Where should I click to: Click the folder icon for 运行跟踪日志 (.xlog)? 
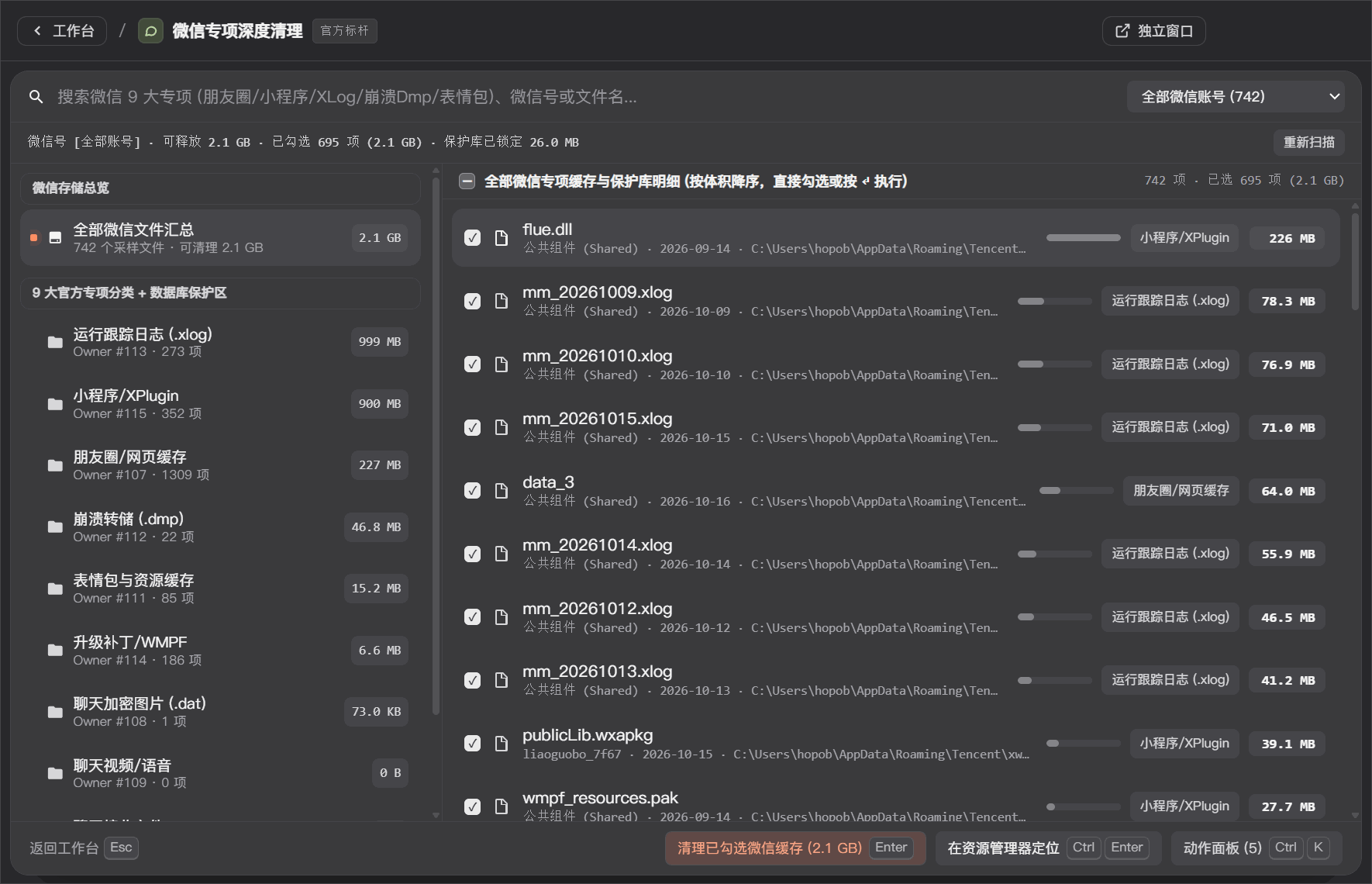[55, 342]
